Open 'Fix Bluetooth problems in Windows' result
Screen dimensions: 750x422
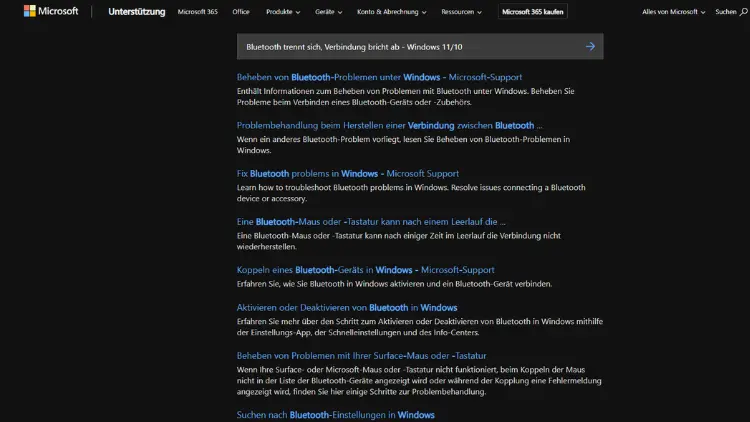pyautogui.click(x=348, y=174)
